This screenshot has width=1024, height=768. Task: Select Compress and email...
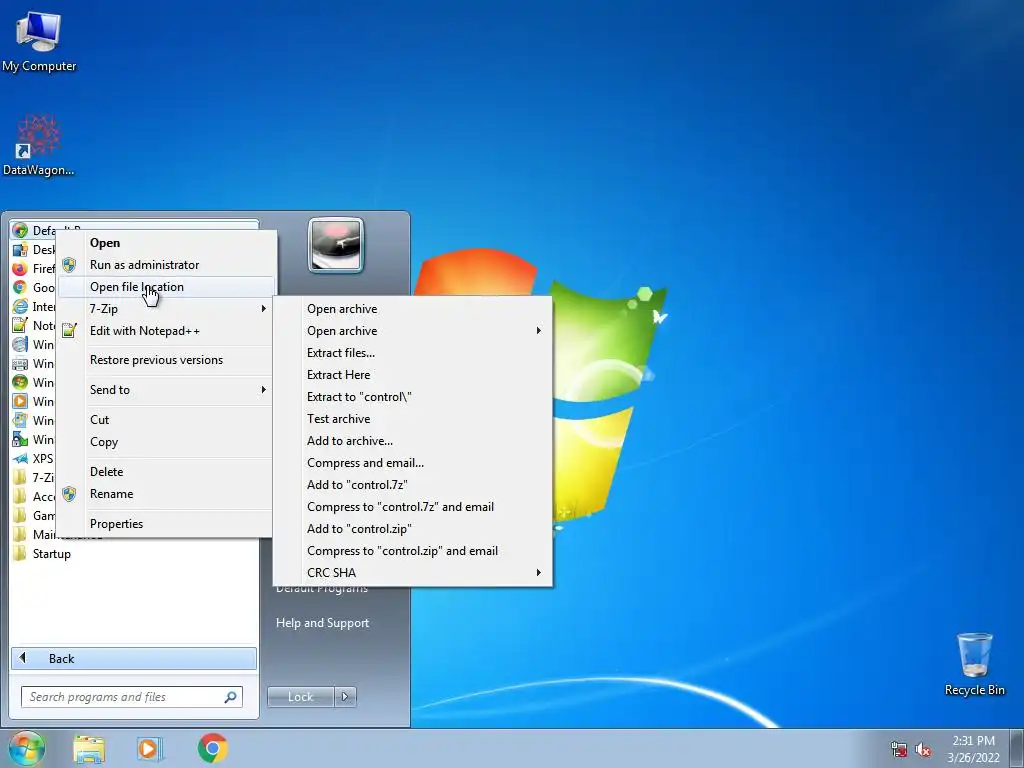(413, 463)
